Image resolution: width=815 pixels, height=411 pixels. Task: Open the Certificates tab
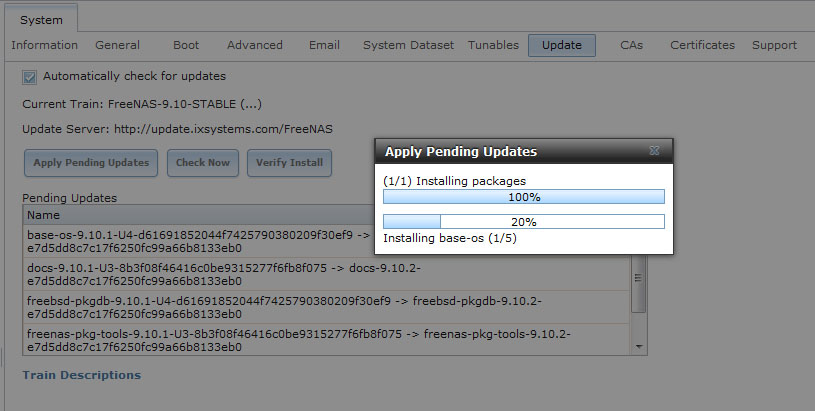coord(702,45)
